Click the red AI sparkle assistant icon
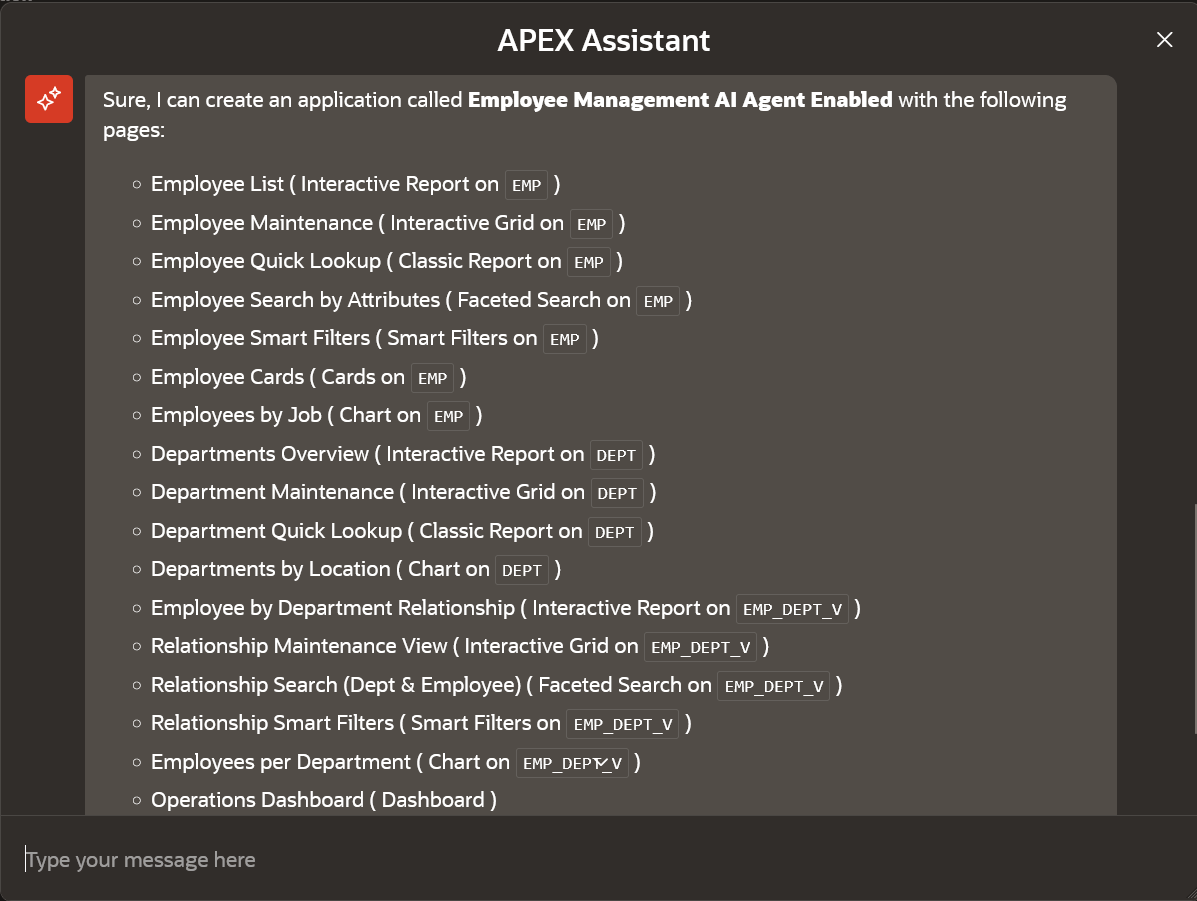Screen dimensions: 1197x901 (49, 99)
